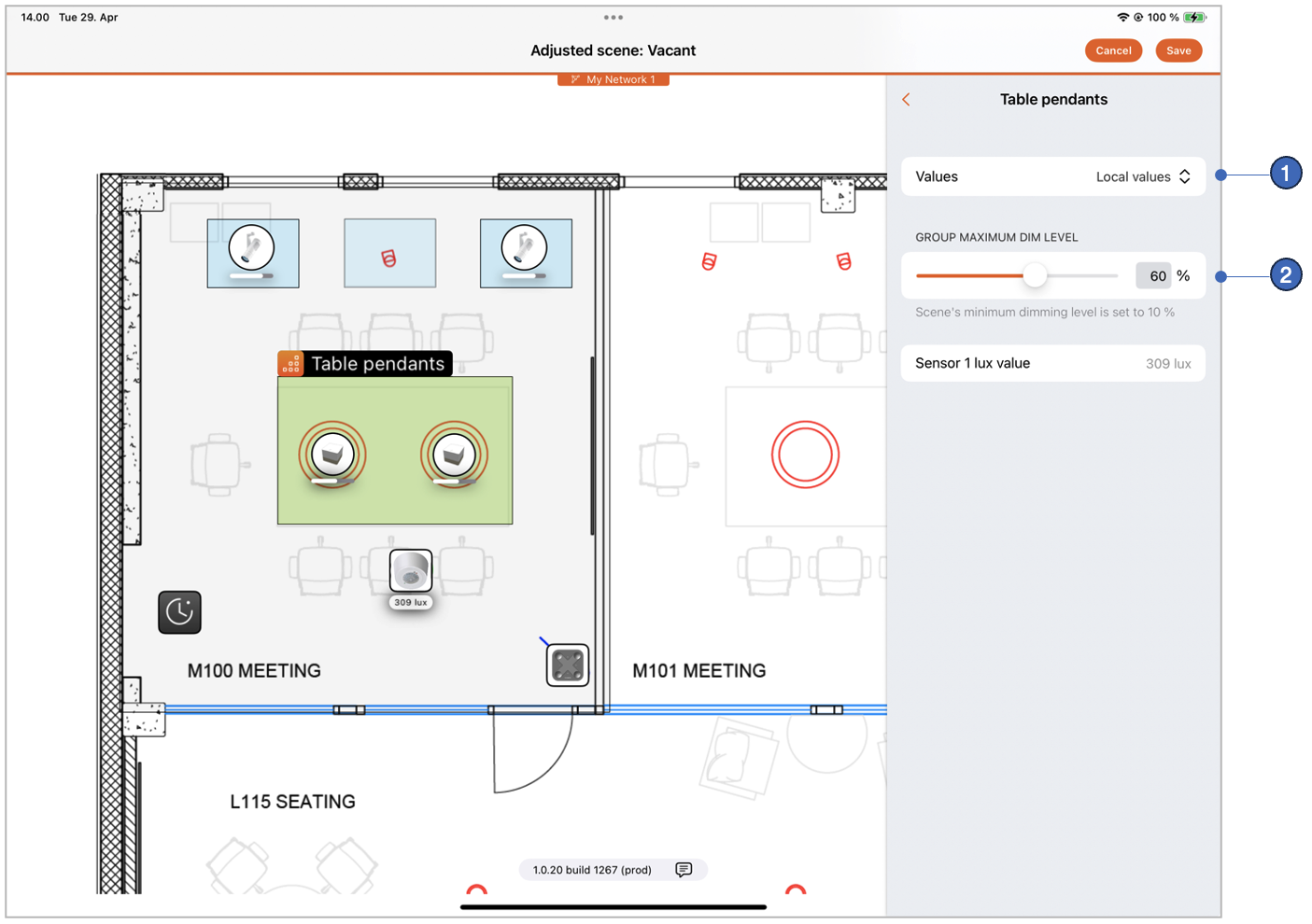The width and height of the screenshot is (1312, 924).
Task: Tap the sensor icon showing 309 lux
Action: tap(411, 571)
